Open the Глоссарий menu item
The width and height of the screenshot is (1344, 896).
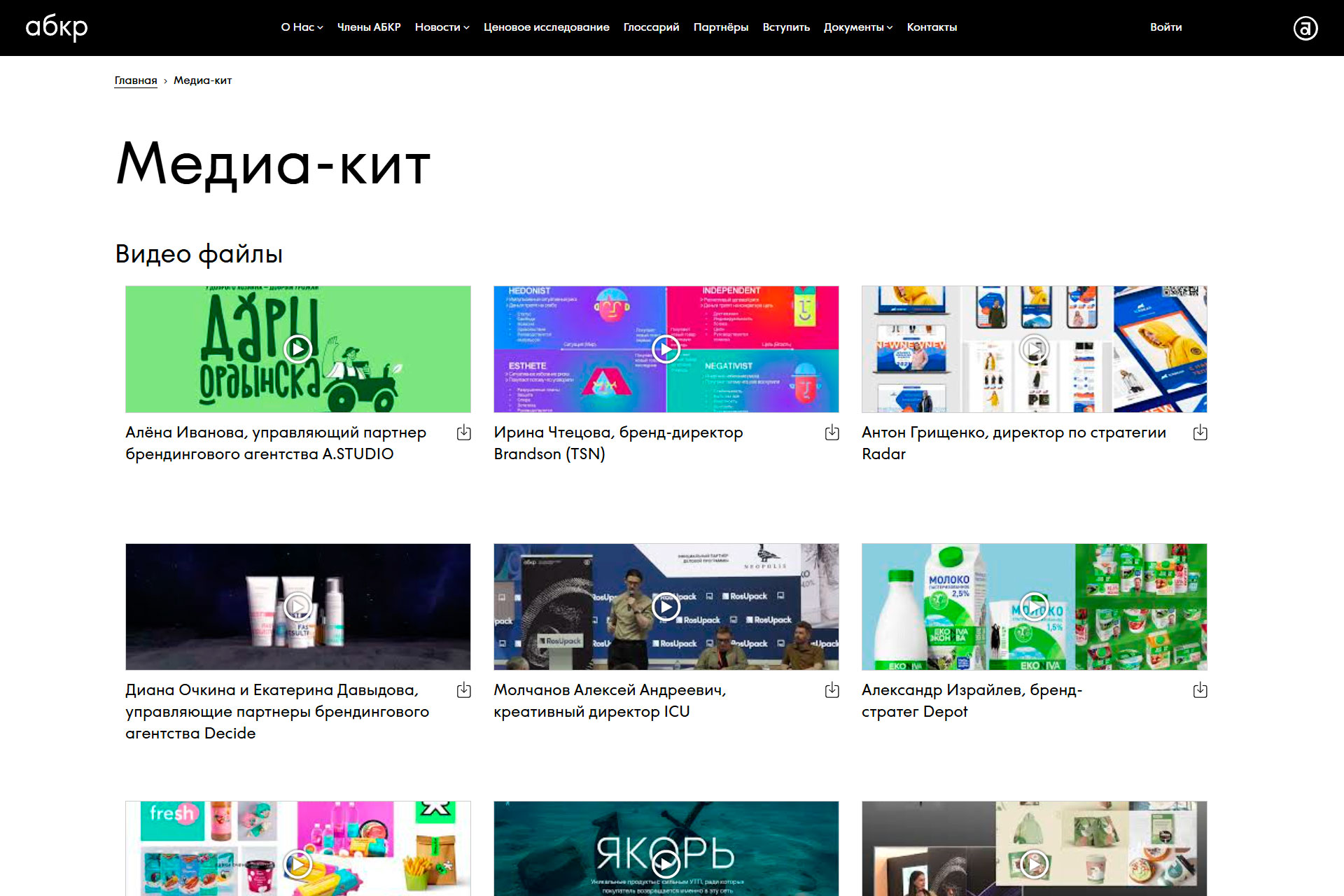[x=651, y=27]
